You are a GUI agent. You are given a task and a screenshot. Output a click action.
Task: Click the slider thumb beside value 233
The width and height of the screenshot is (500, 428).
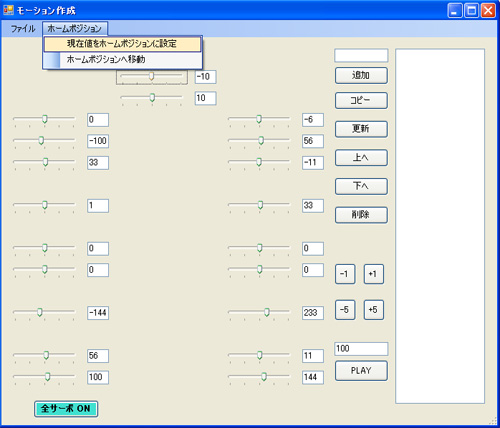(267, 312)
